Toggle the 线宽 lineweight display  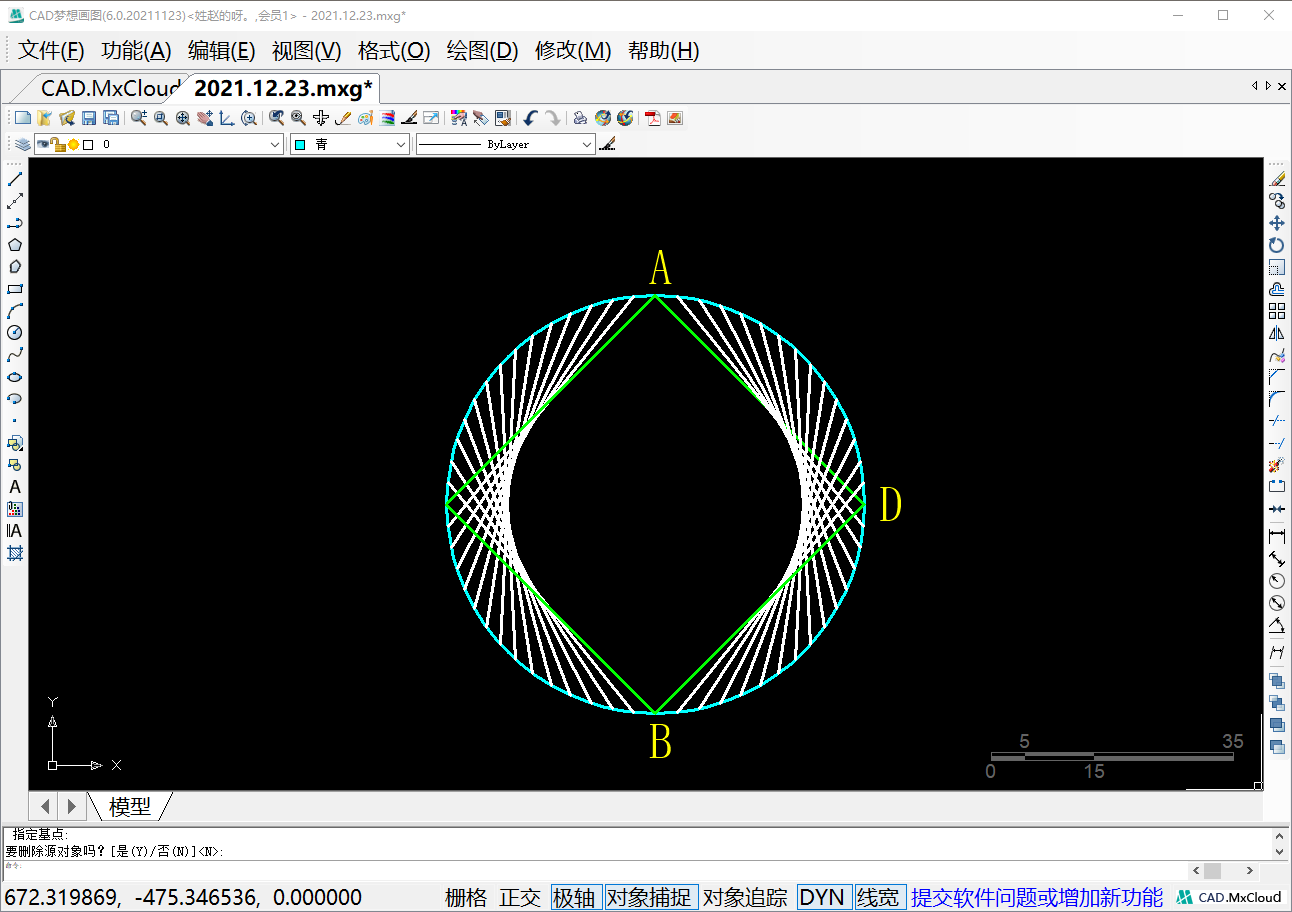(879, 897)
